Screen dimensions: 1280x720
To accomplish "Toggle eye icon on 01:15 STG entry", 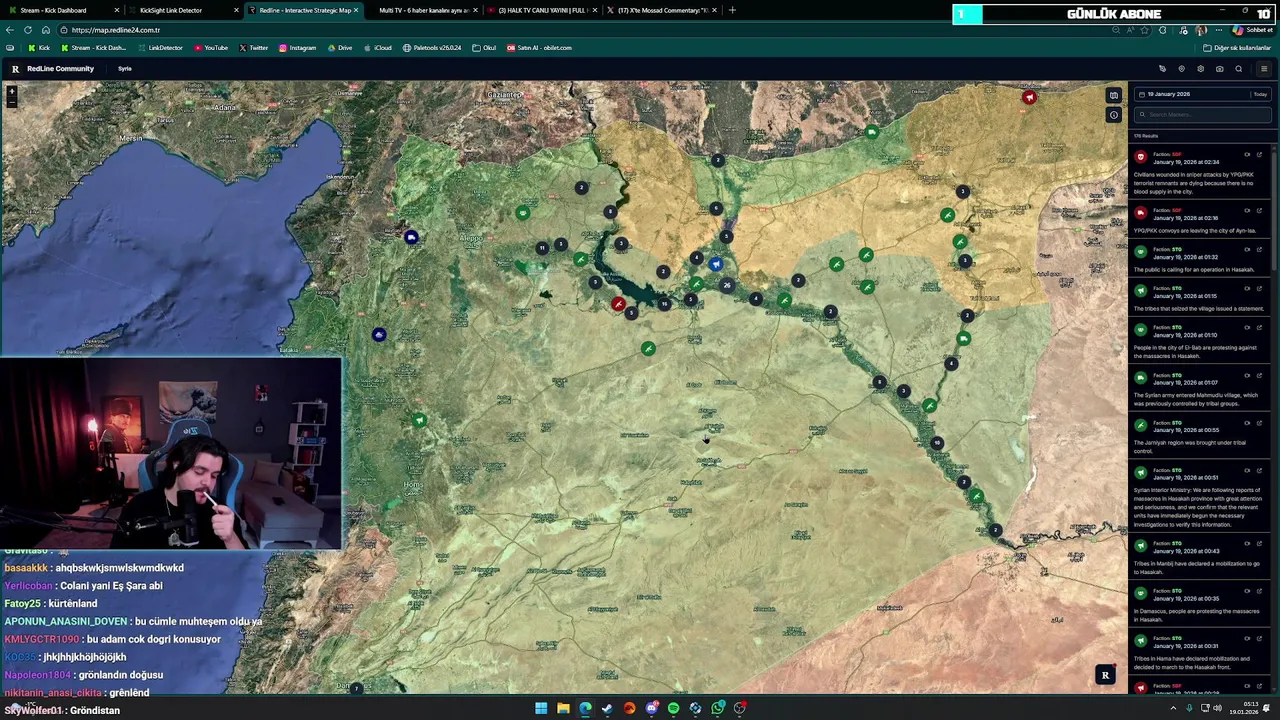I will point(1247,289).
